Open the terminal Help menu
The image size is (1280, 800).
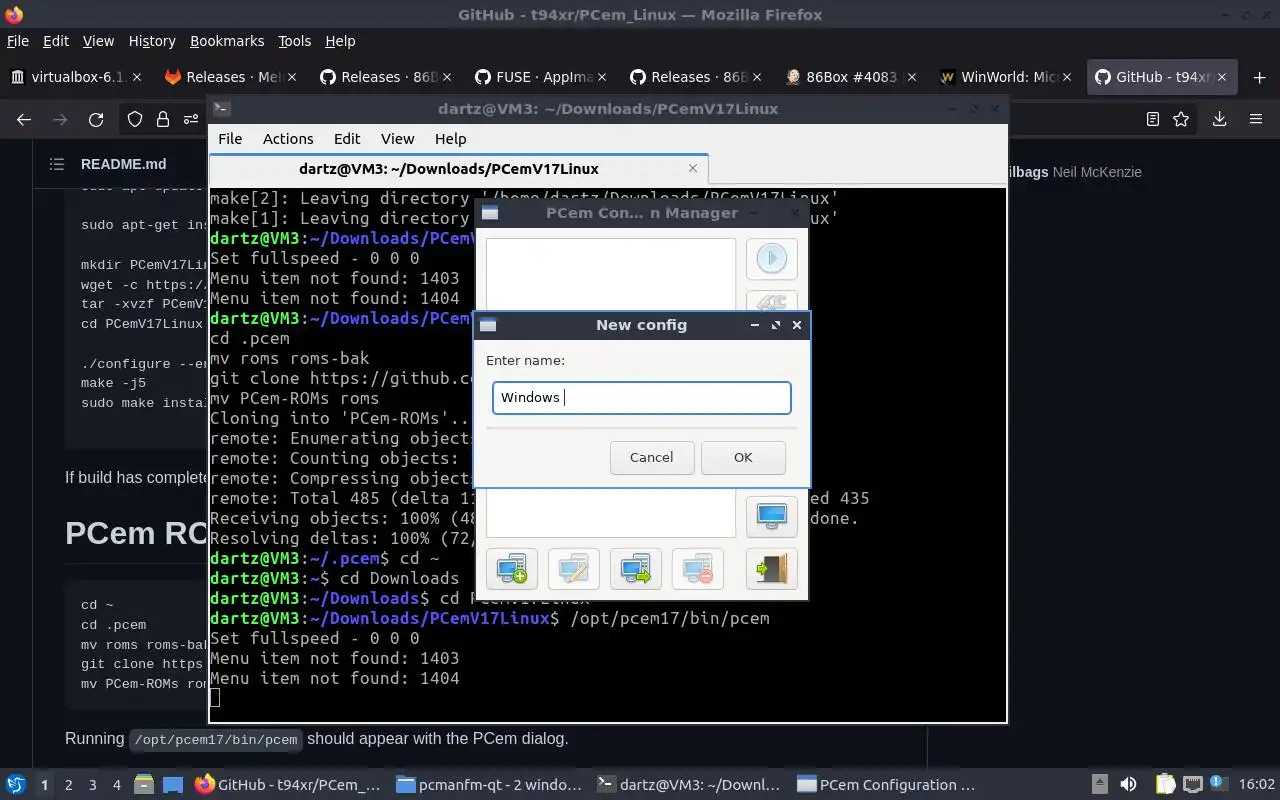[450, 139]
